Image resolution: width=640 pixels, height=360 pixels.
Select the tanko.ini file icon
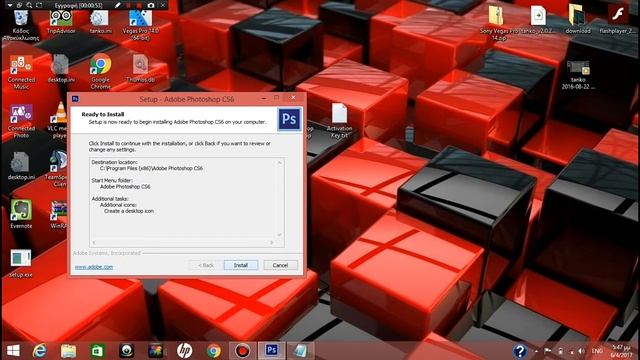(x=100, y=22)
